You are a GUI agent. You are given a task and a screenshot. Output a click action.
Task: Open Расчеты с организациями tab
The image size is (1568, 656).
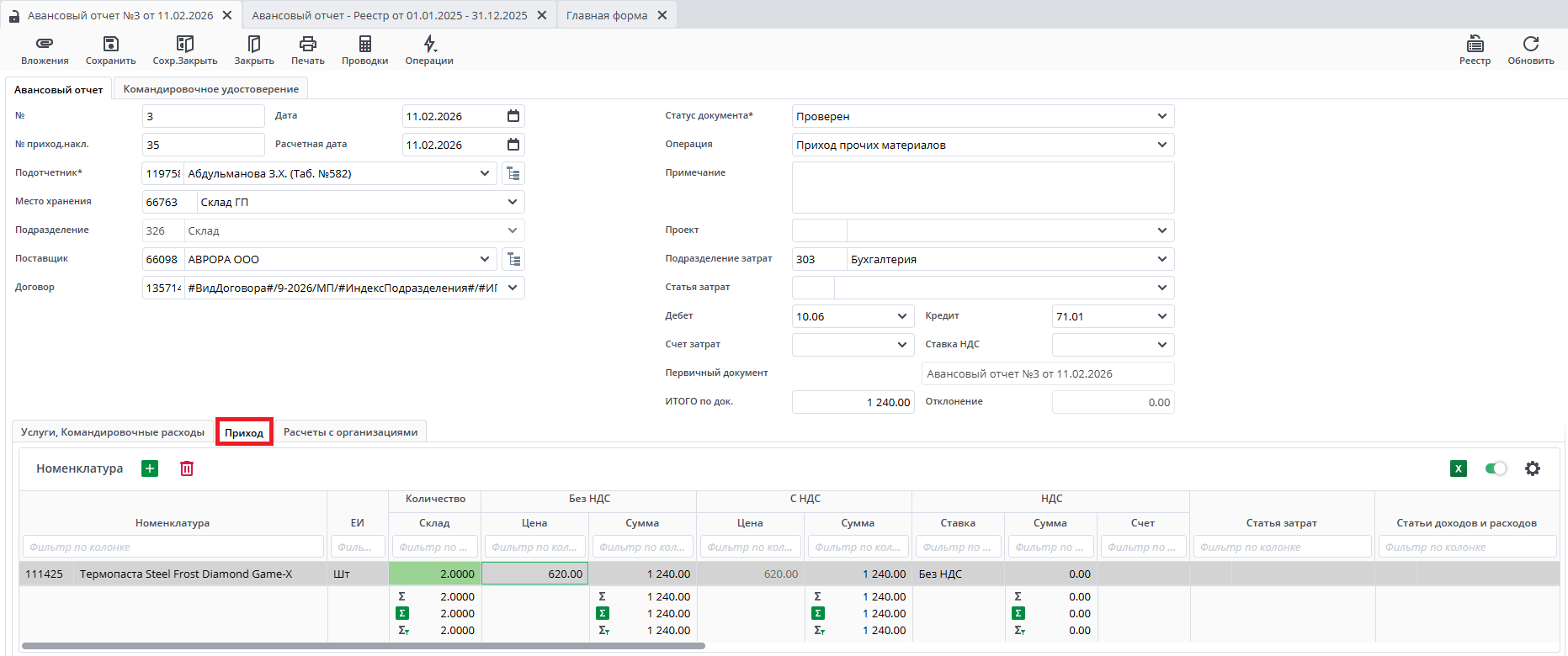(x=350, y=432)
